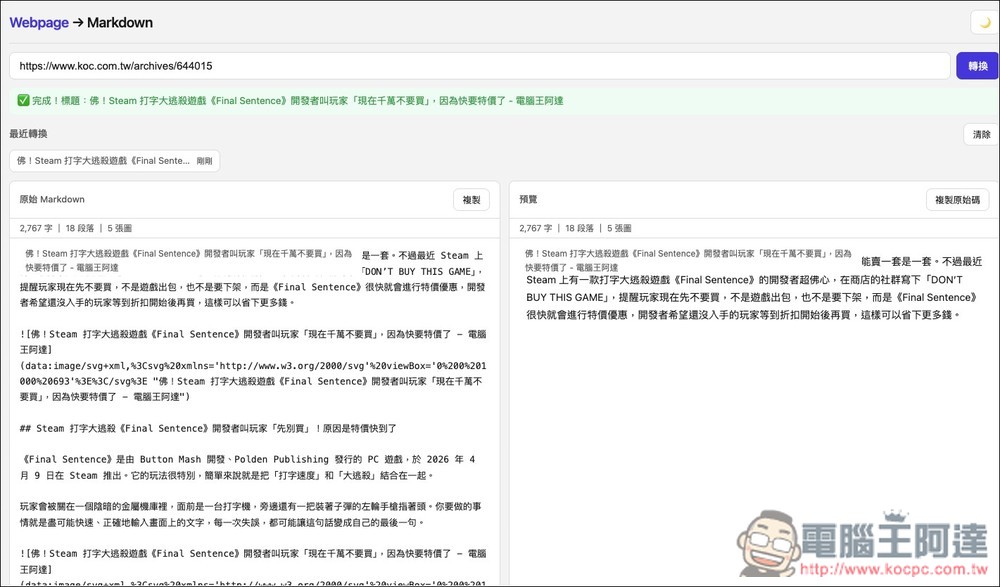
Task: Click the broken image placeholder in the Markdown panel
Action: [x=189, y=260]
